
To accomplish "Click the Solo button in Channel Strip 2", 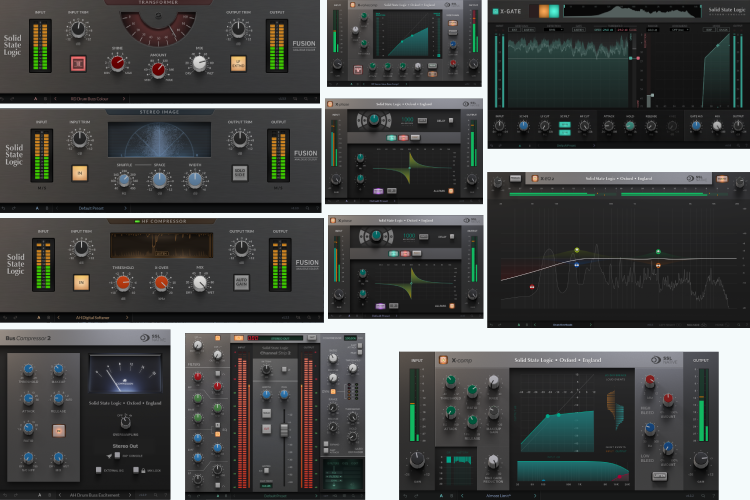I will (x=266, y=413).
